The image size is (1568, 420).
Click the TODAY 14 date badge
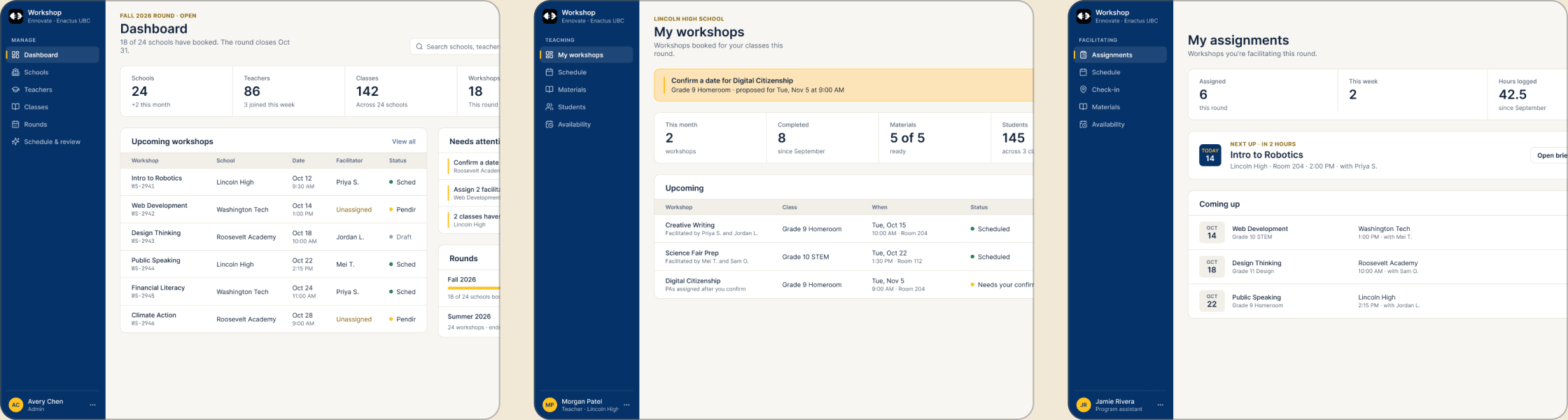[x=1210, y=155]
